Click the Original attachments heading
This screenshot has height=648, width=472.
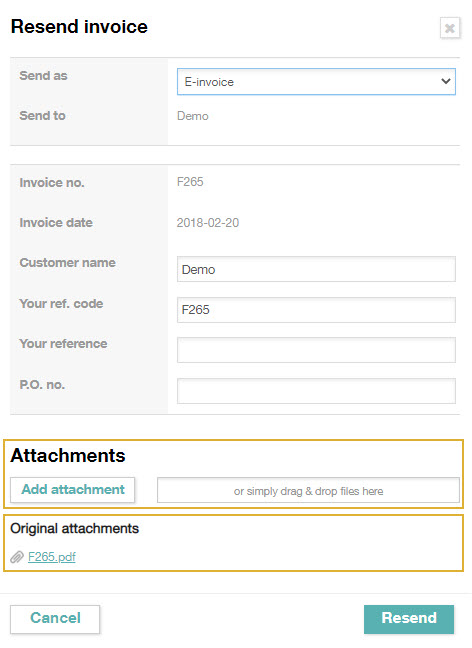pos(74,529)
